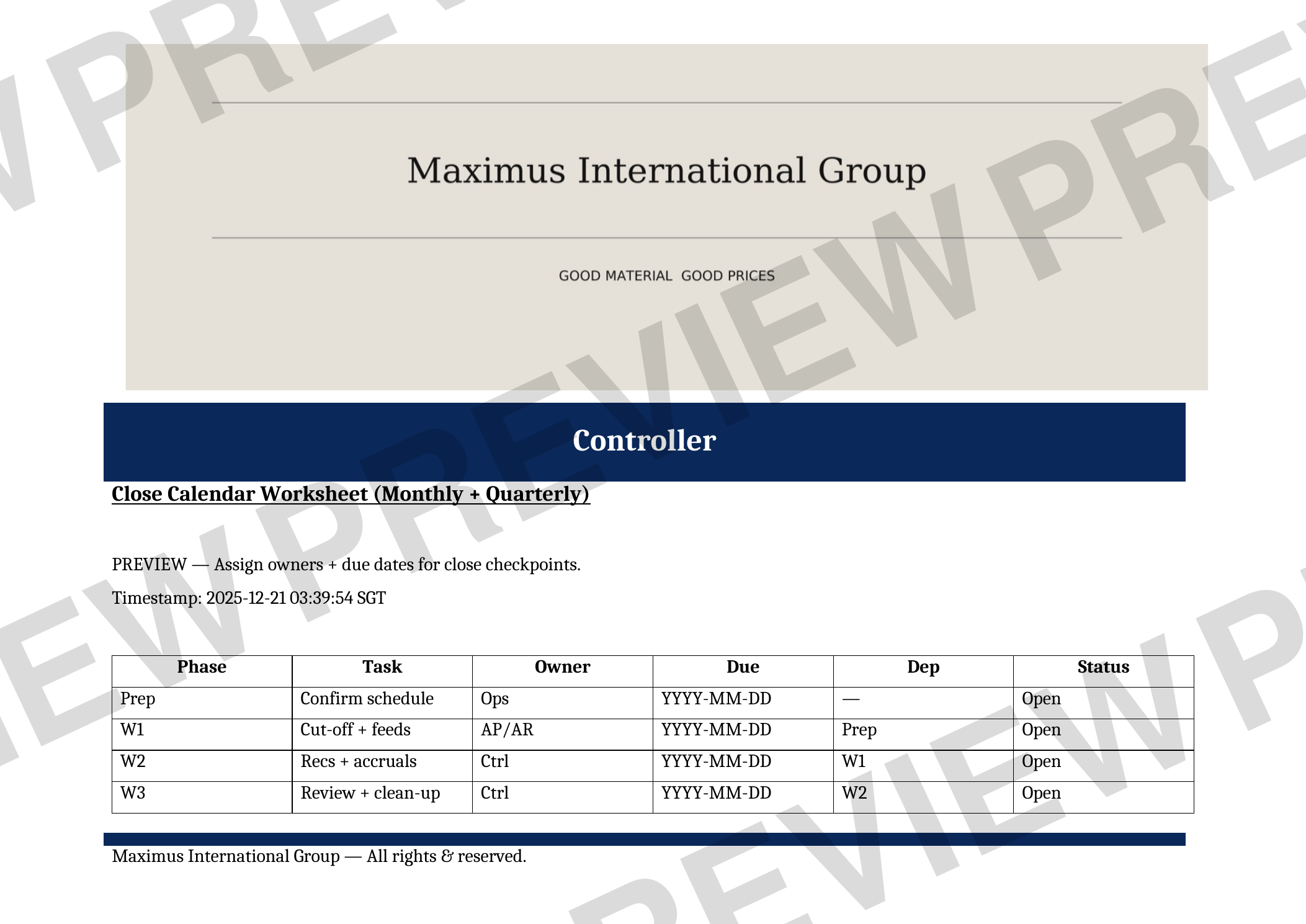Click the Timestamp line text
Image resolution: width=1306 pixels, height=924 pixels.
point(249,598)
